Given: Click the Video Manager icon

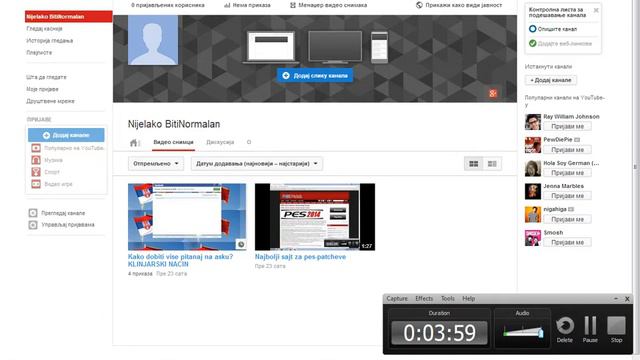Looking at the screenshot, I should pos(293,5).
